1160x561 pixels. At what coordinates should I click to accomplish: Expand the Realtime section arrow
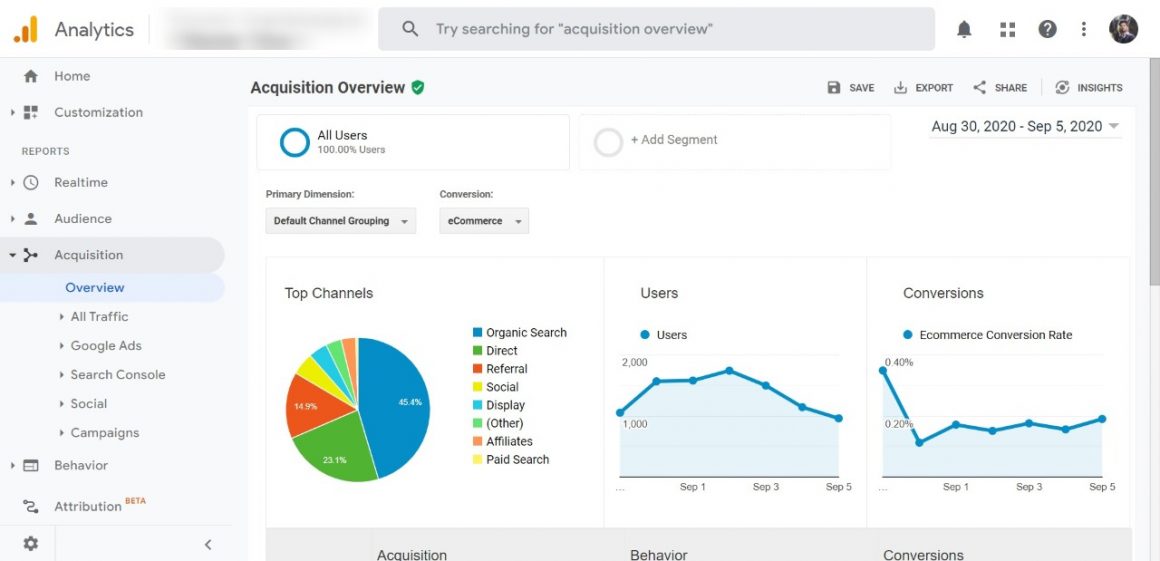[12, 183]
